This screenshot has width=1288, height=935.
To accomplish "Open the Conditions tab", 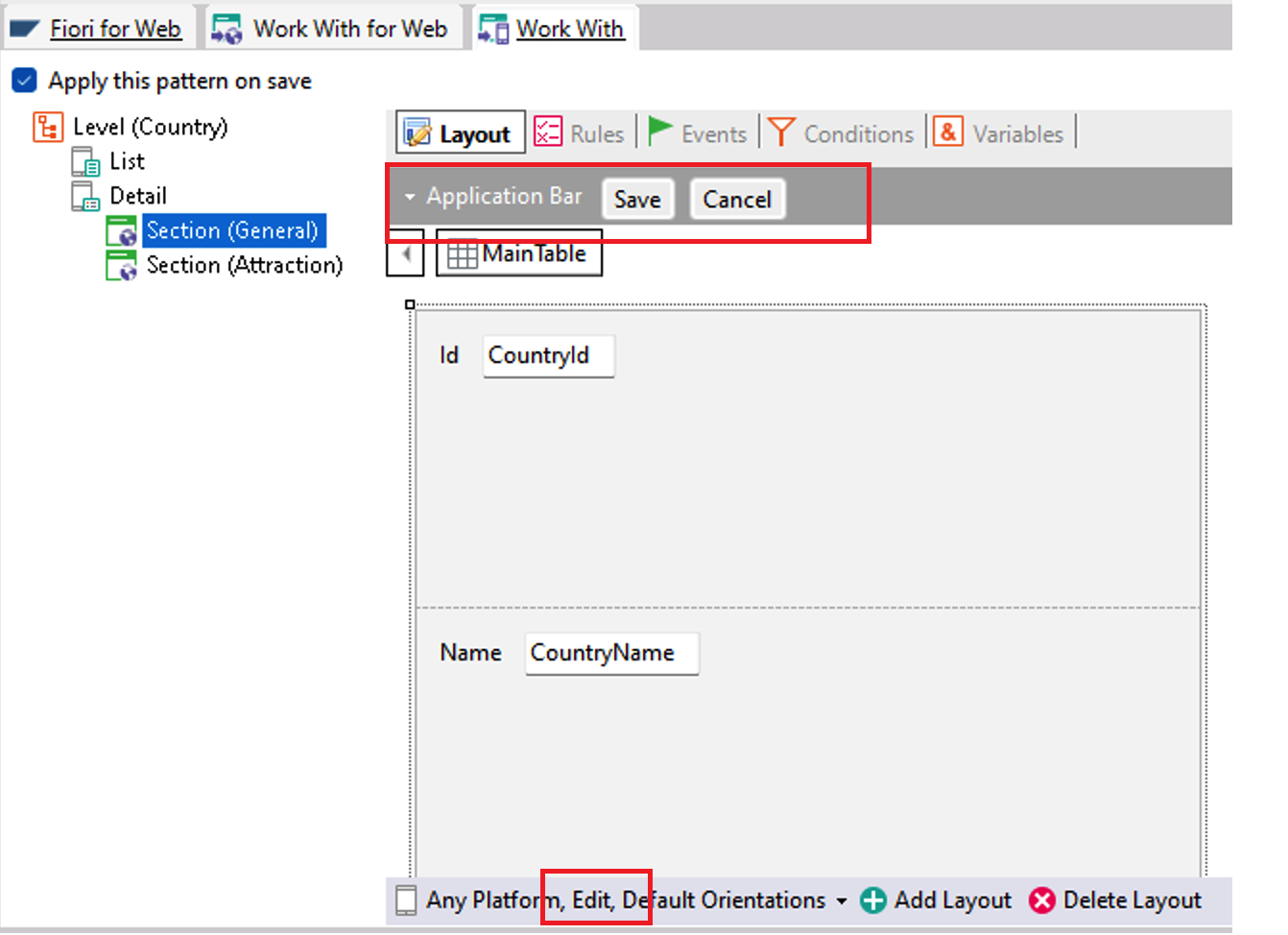I will [x=841, y=133].
